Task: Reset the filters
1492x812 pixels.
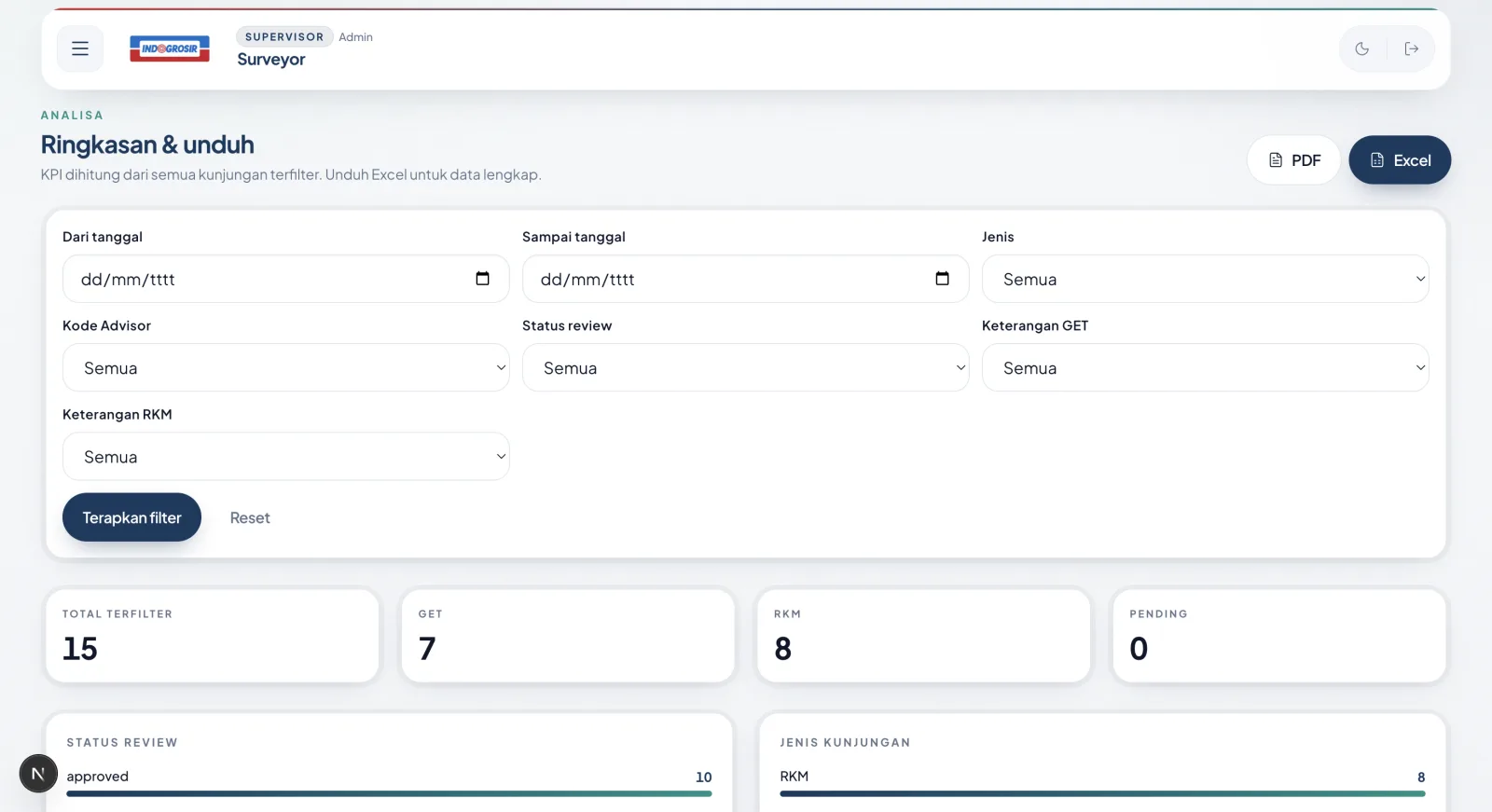Action: pos(250,517)
